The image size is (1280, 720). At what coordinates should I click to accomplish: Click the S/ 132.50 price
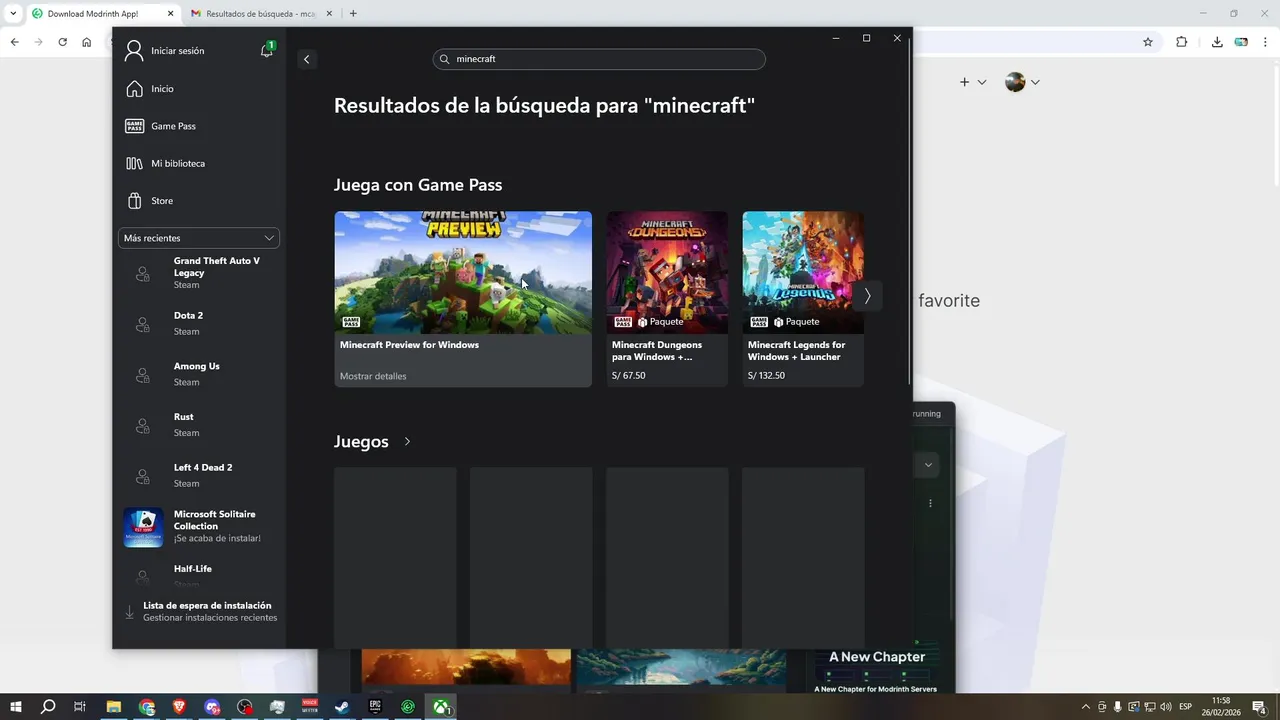[766, 376]
